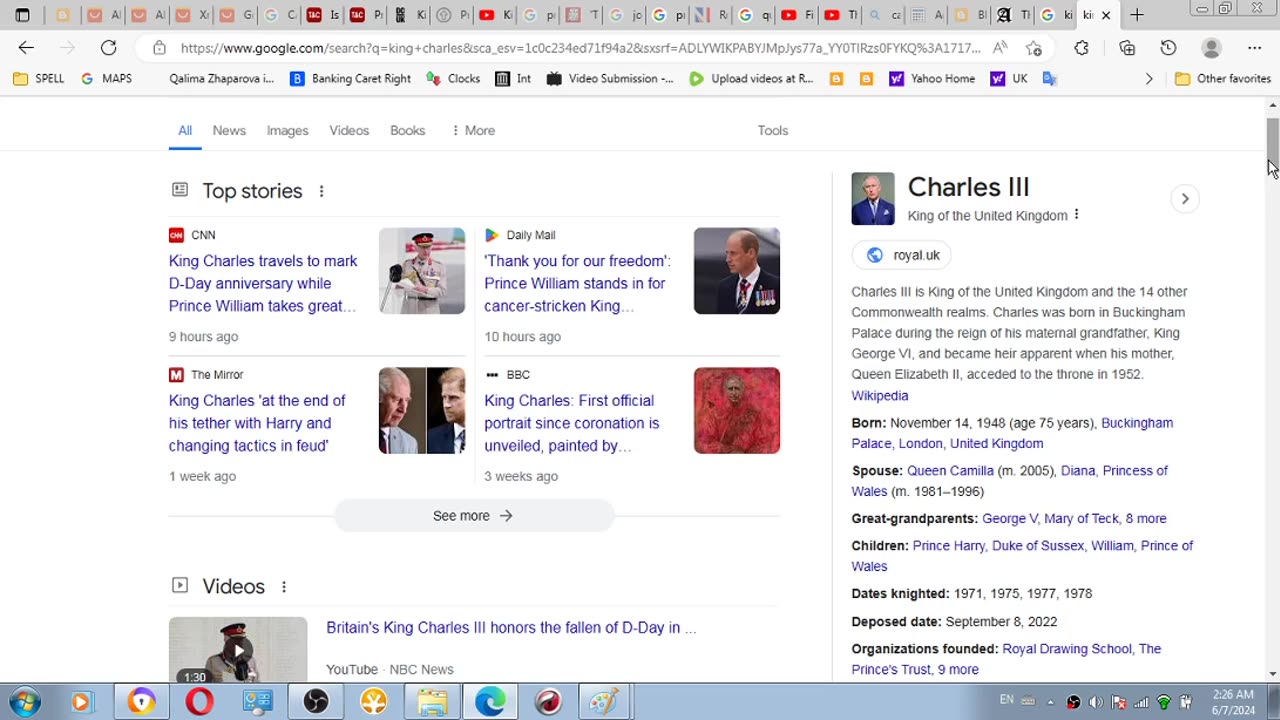Open Daily Mail Prince William story
The width and height of the screenshot is (1280, 720).
577,283
